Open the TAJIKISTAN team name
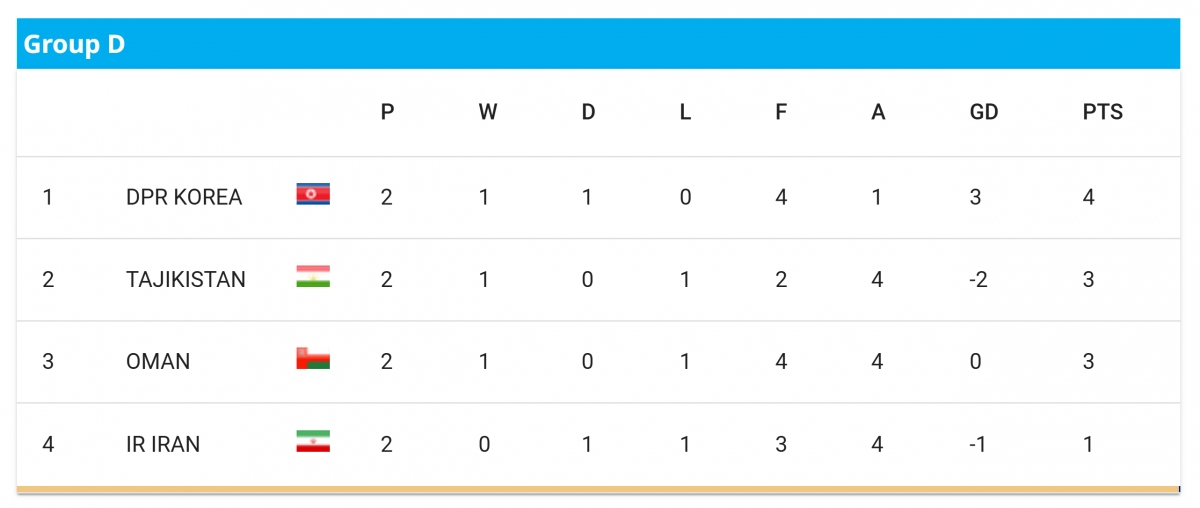1200x508 pixels. (186, 279)
